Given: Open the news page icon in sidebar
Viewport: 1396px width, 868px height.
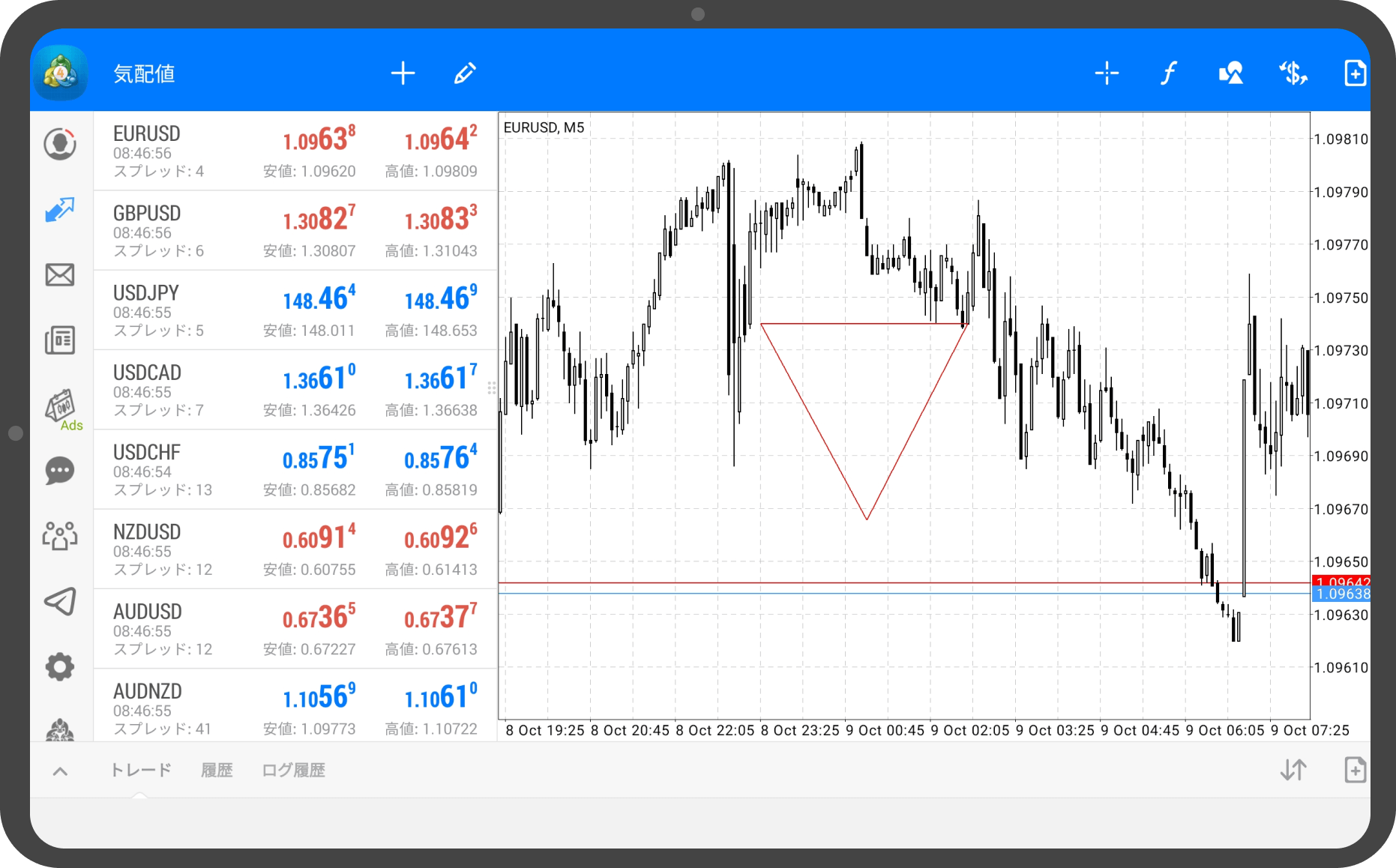Looking at the screenshot, I should tap(60, 340).
